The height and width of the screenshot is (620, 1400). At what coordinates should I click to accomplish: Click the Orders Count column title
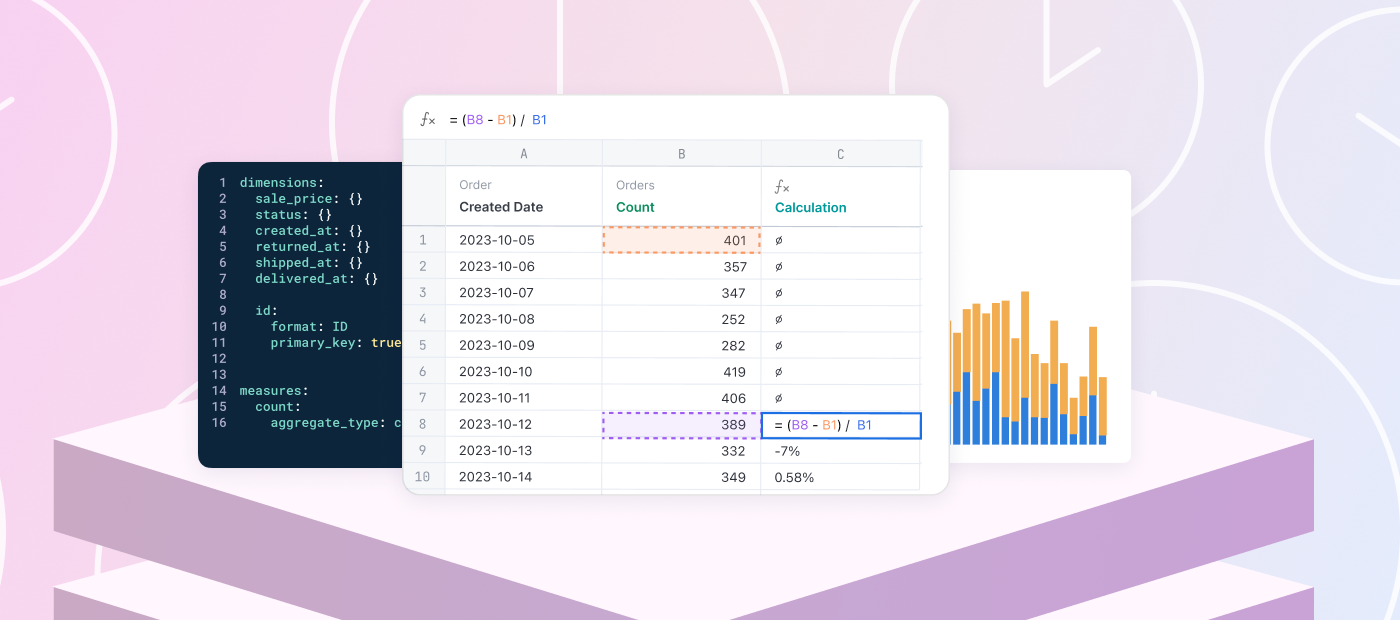click(x=635, y=208)
